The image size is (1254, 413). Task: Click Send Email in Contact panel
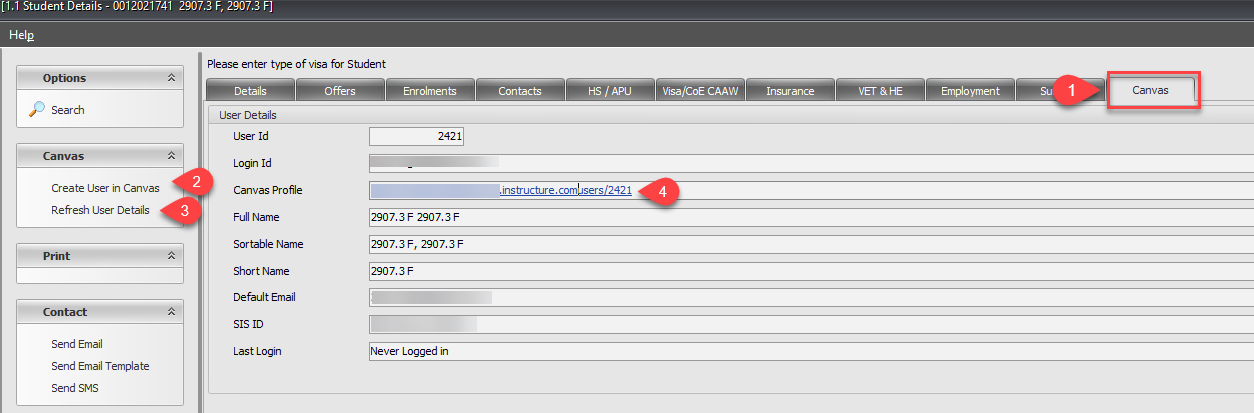(x=77, y=344)
